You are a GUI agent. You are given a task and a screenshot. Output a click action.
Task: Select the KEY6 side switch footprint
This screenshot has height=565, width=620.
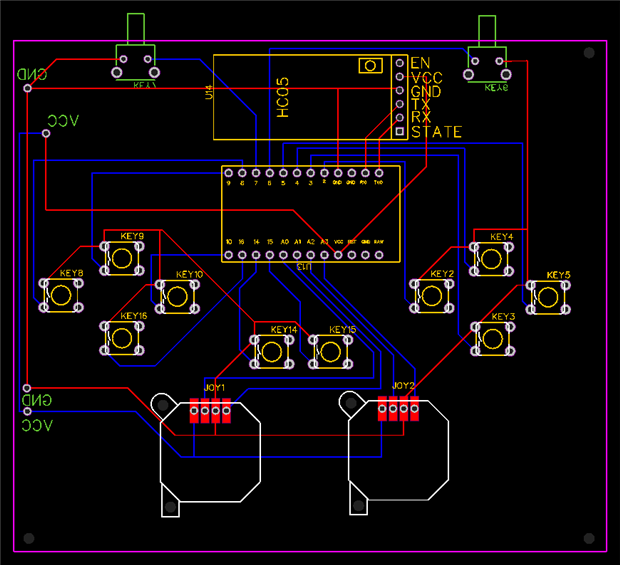pyautogui.click(x=487, y=48)
